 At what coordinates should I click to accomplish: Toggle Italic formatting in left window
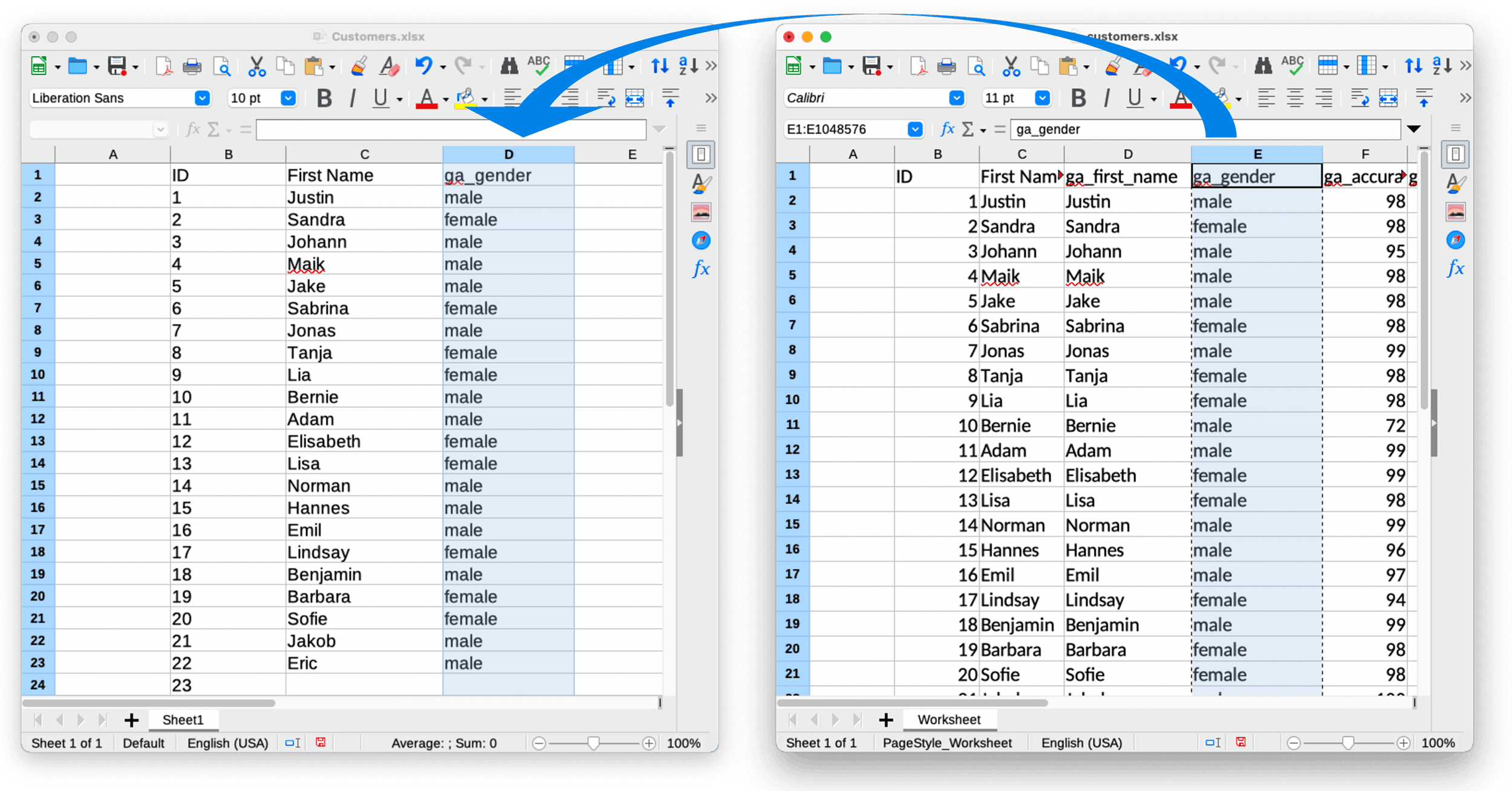352,98
